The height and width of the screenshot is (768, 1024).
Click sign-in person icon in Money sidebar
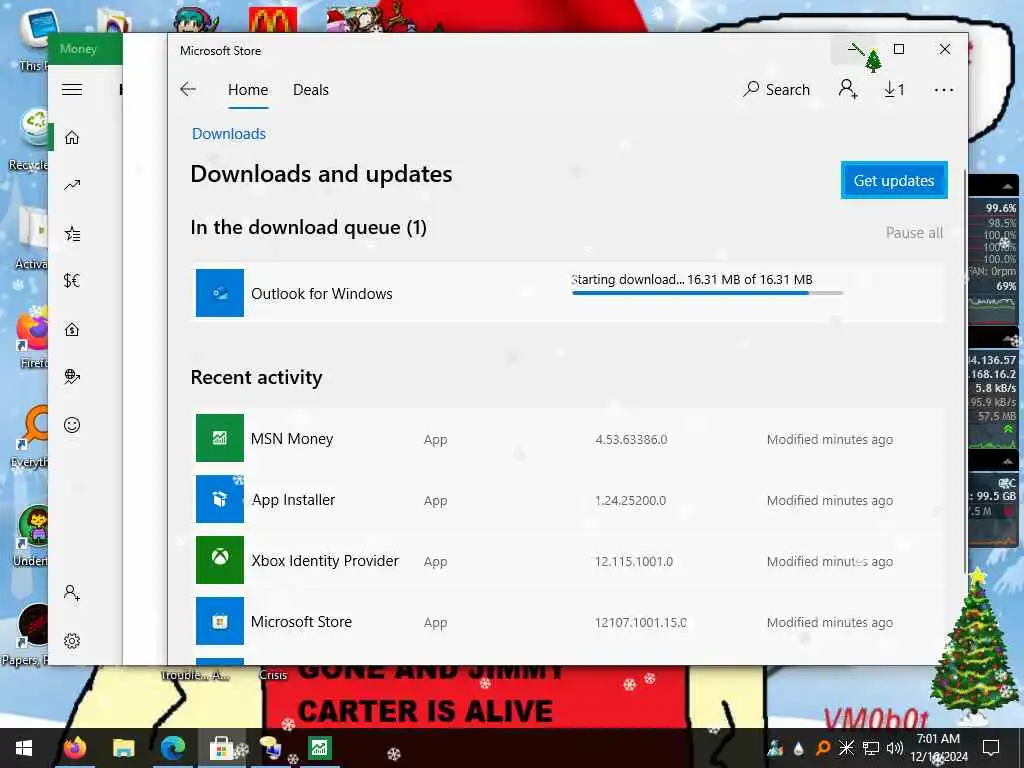pyautogui.click(x=72, y=592)
